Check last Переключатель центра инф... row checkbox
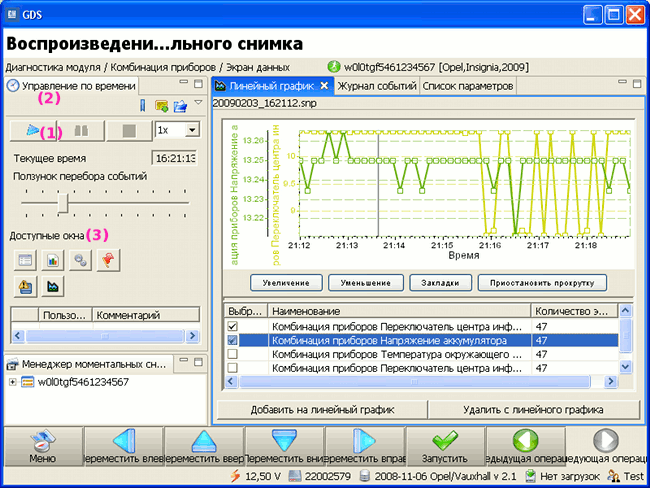Viewport: 650px width, 488px height. [x=233, y=368]
